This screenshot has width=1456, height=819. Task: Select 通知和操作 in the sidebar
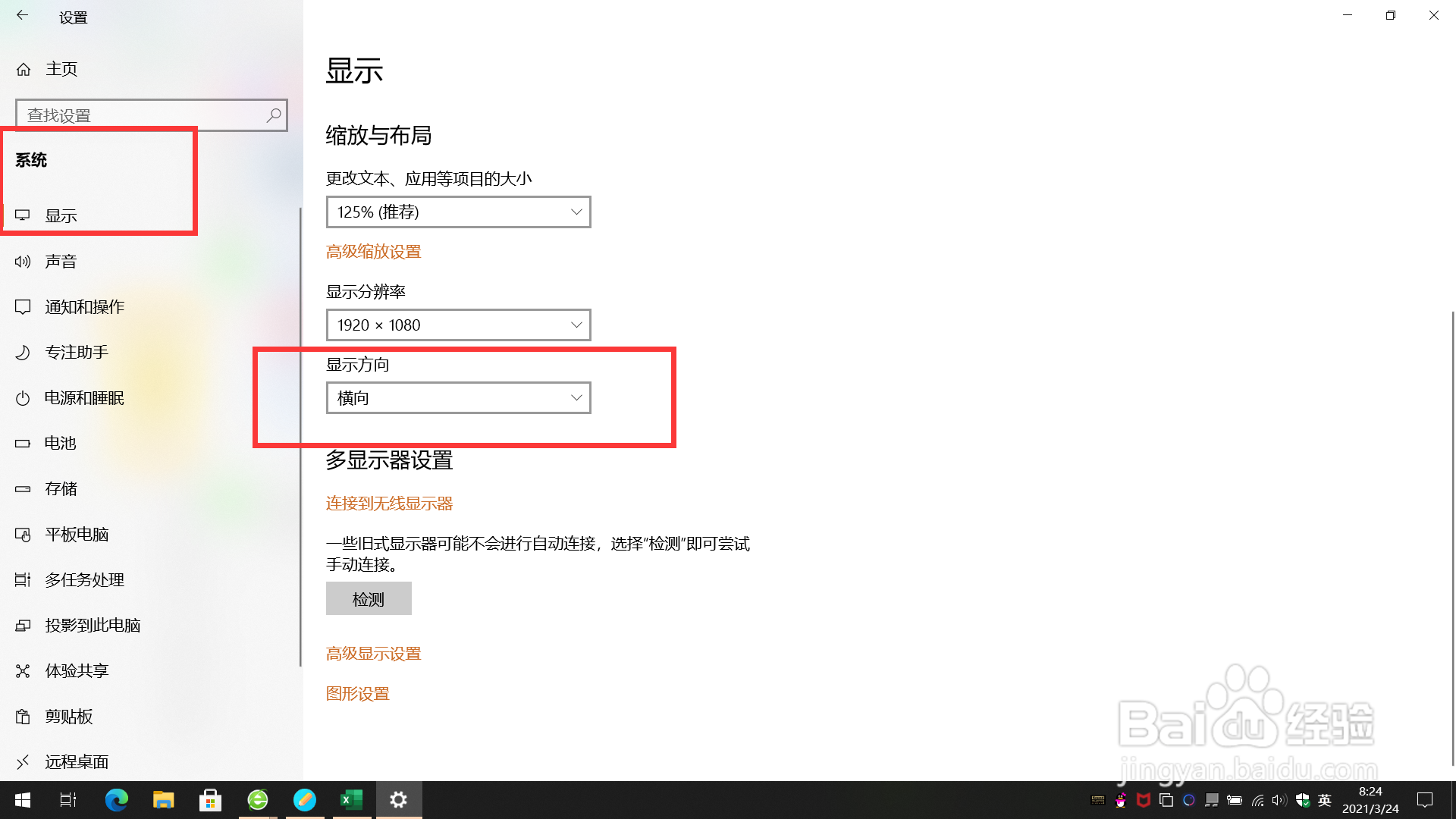pyautogui.click(x=83, y=306)
